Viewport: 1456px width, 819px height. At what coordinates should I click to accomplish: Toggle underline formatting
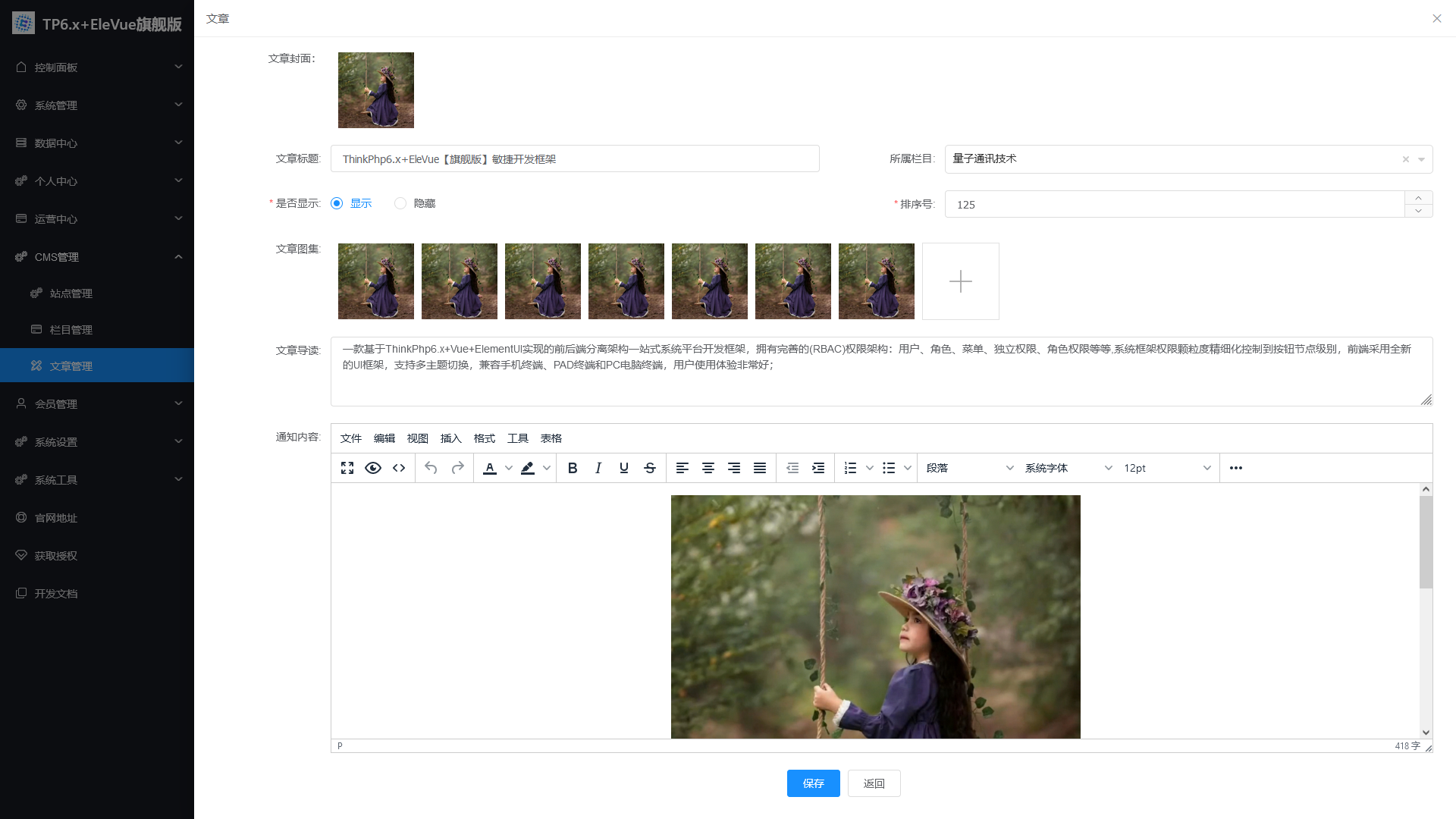click(624, 468)
